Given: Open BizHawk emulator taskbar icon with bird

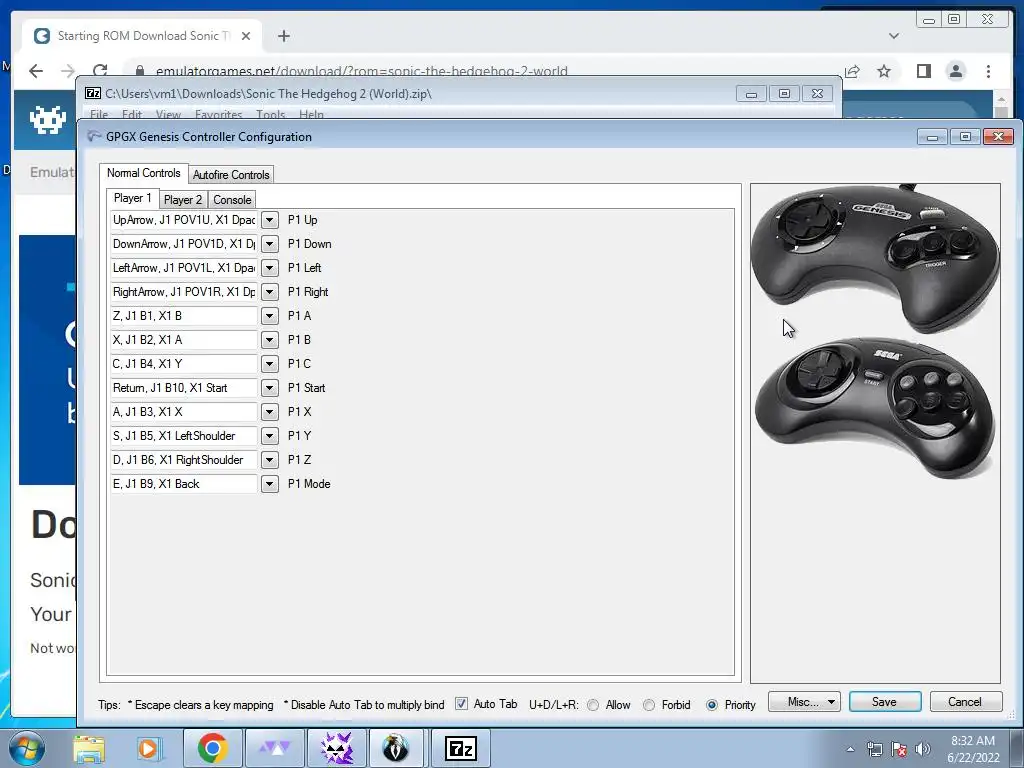Looking at the screenshot, I should [396, 748].
